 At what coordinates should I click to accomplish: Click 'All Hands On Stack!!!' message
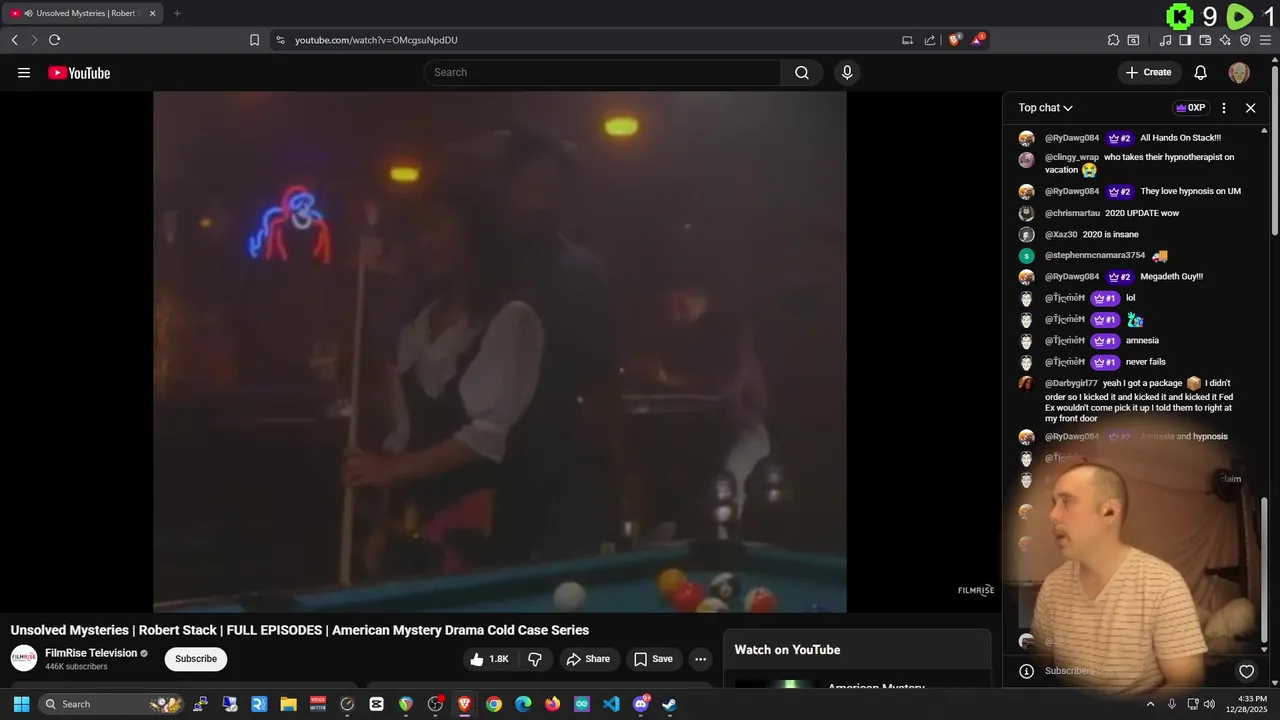(x=1180, y=138)
